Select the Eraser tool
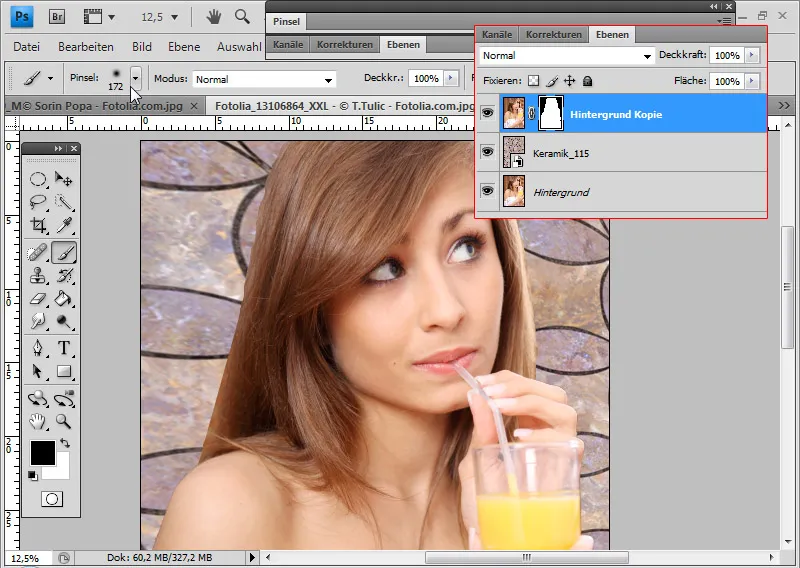This screenshot has width=800, height=568. pyautogui.click(x=38, y=299)
